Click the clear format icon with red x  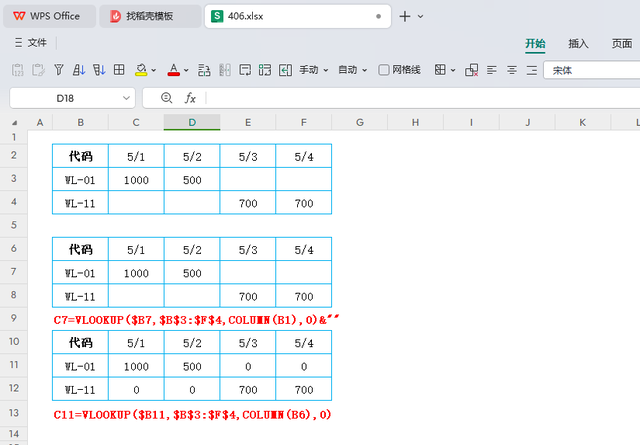pyautogui.click(x=471, y=70)
